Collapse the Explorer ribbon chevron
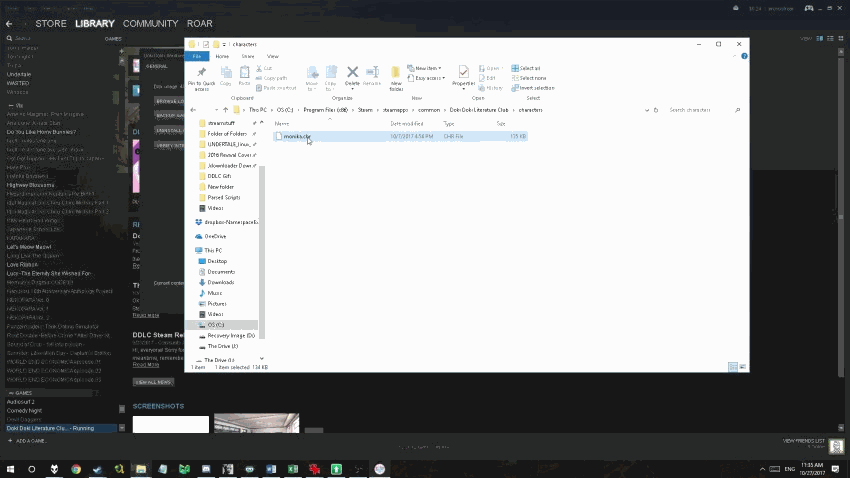Screen dimensions: 850x478 click(735, 56)
